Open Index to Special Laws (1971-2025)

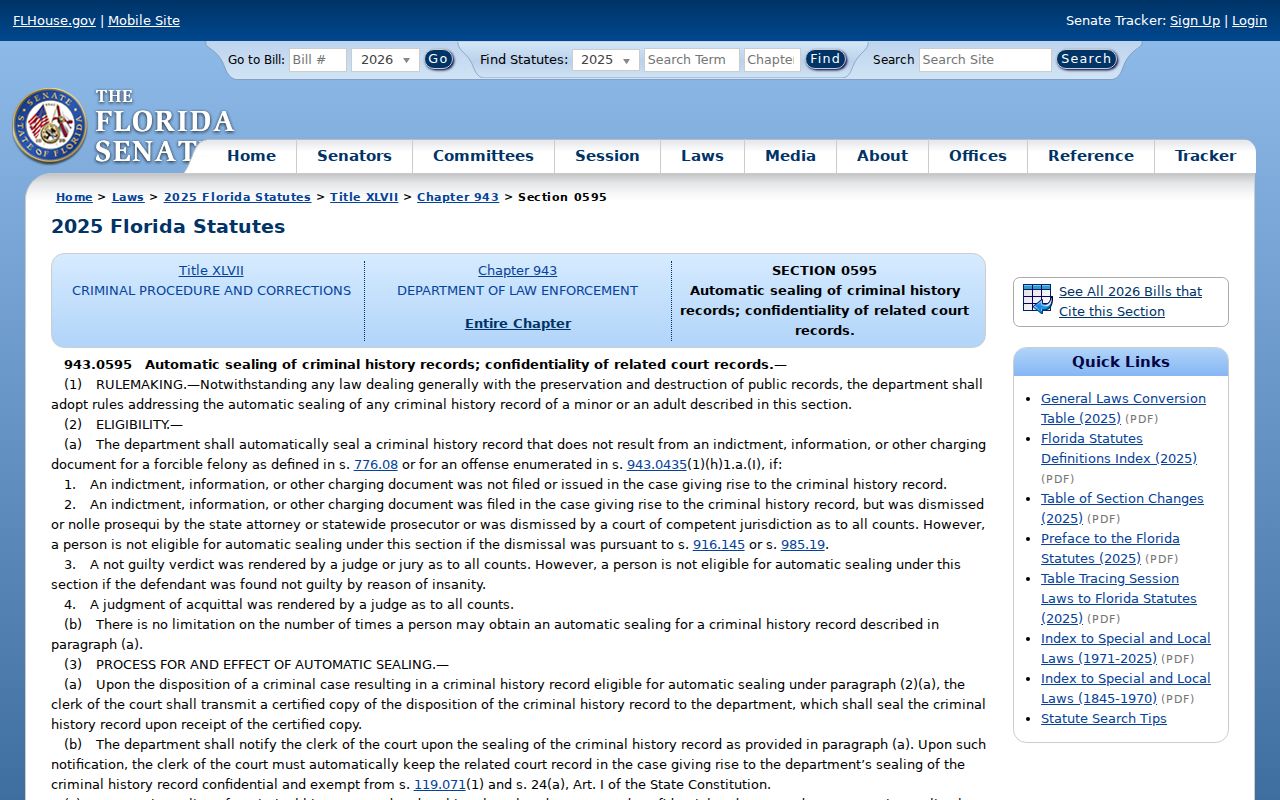[x=1125, y=648]
